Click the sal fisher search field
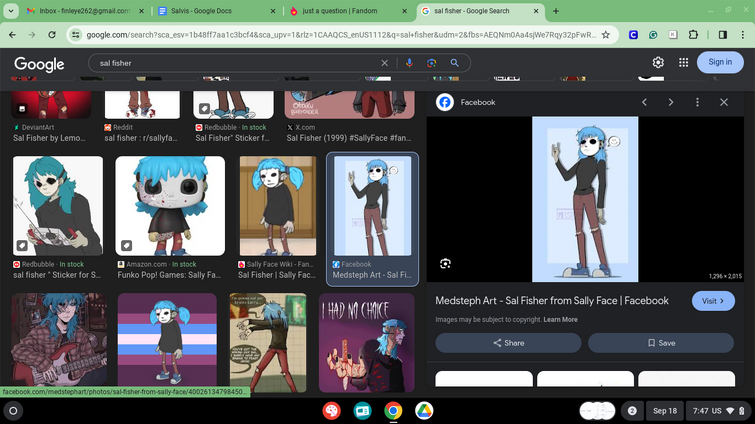 [x=236, y=63]
